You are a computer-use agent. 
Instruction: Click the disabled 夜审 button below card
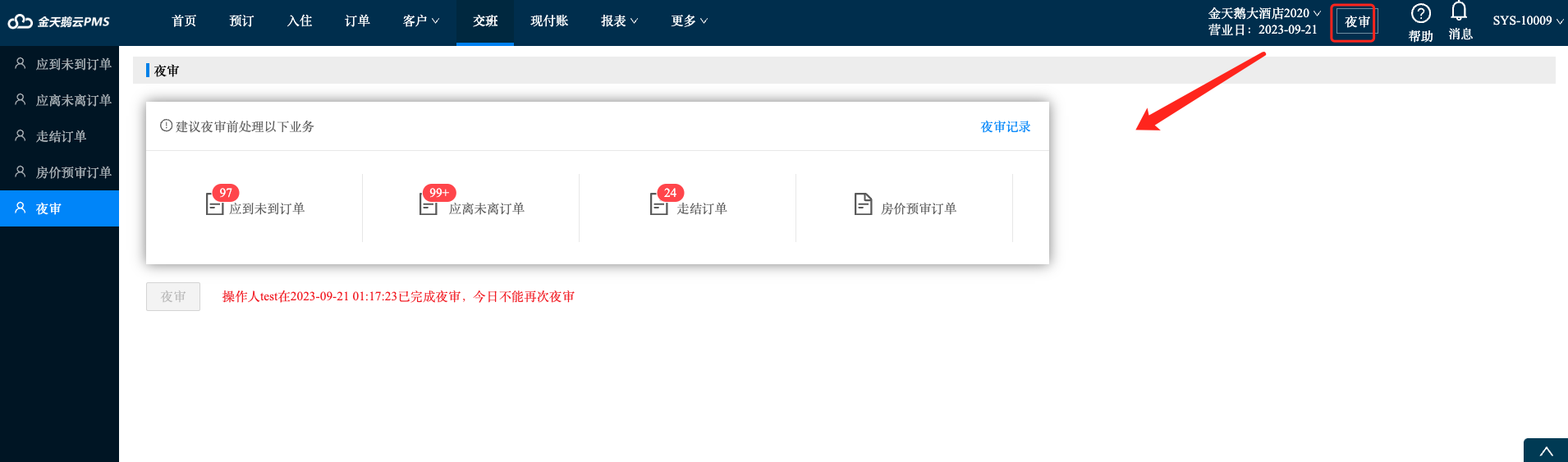(173, 296)
